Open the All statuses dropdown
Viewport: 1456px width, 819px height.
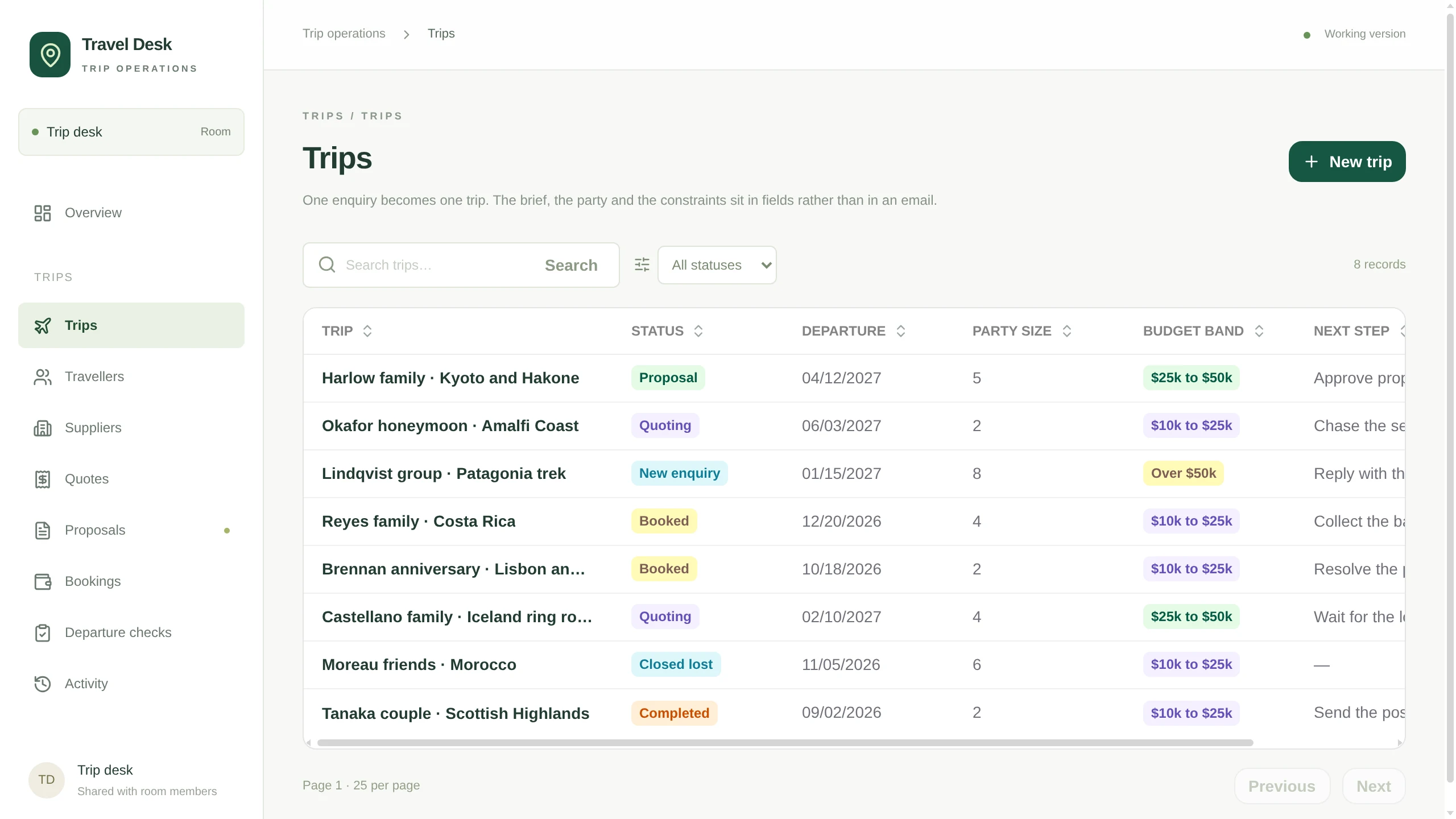717,265
